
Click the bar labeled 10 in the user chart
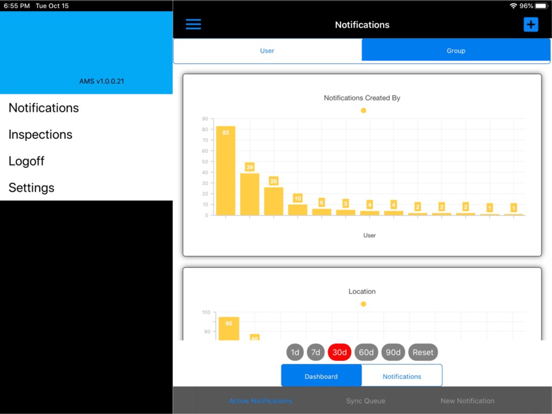pos(297,209)
